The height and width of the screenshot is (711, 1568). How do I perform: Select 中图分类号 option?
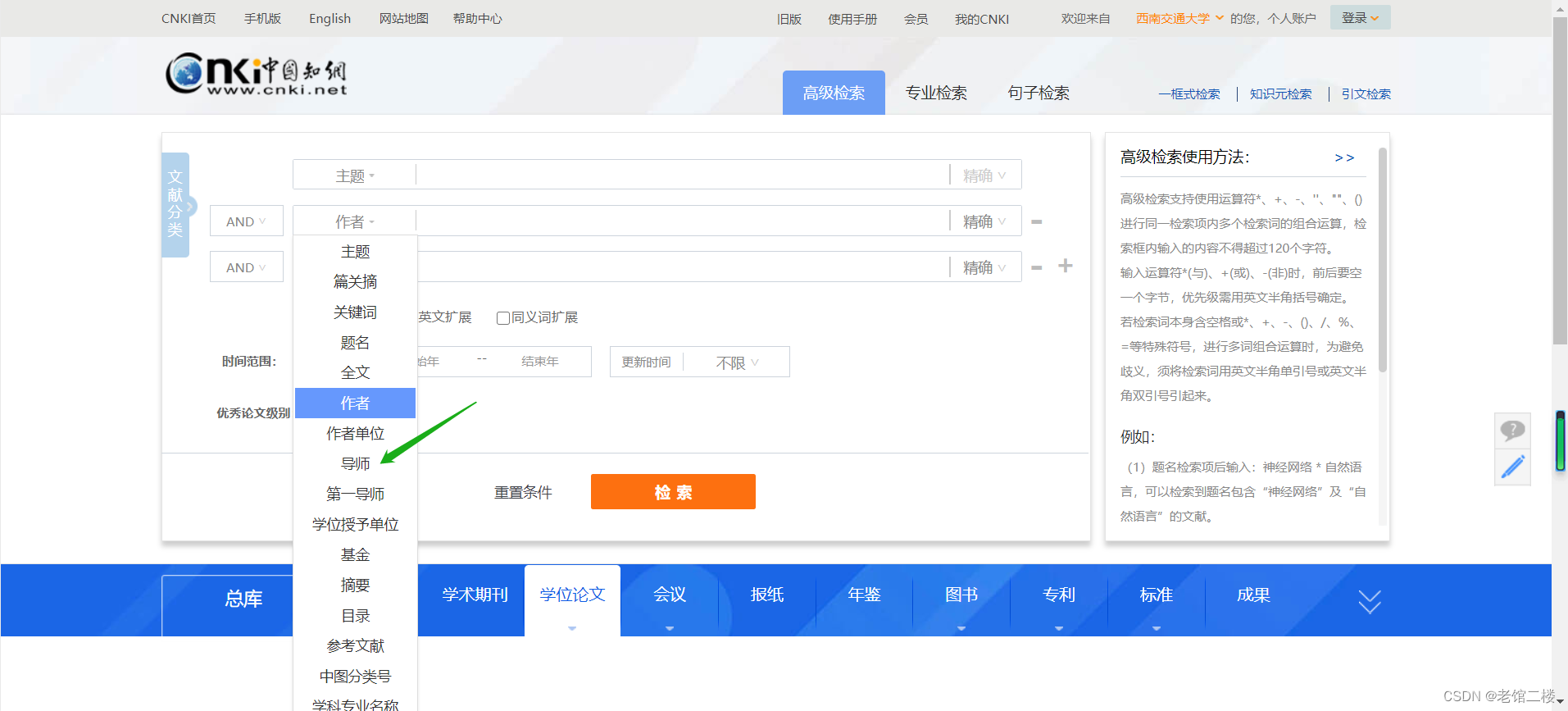(355, 677)
